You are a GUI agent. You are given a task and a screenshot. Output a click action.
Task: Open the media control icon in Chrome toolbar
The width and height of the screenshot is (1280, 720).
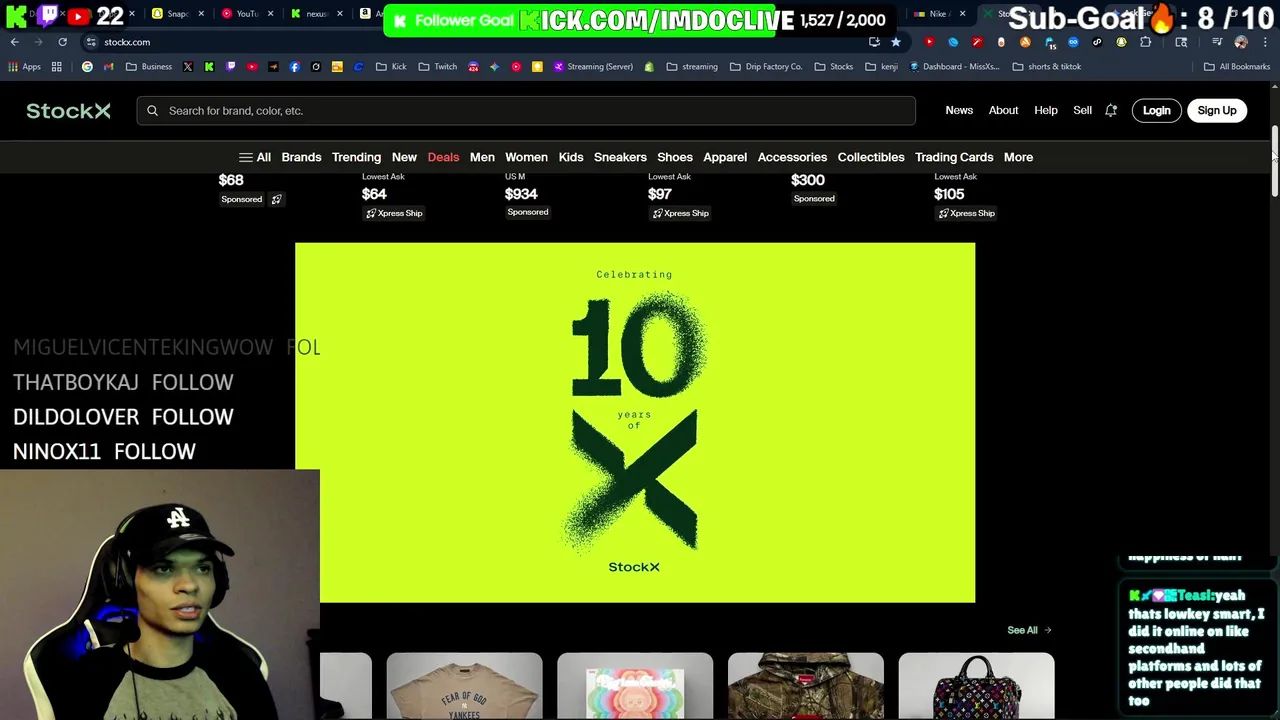pos(1217,42)
